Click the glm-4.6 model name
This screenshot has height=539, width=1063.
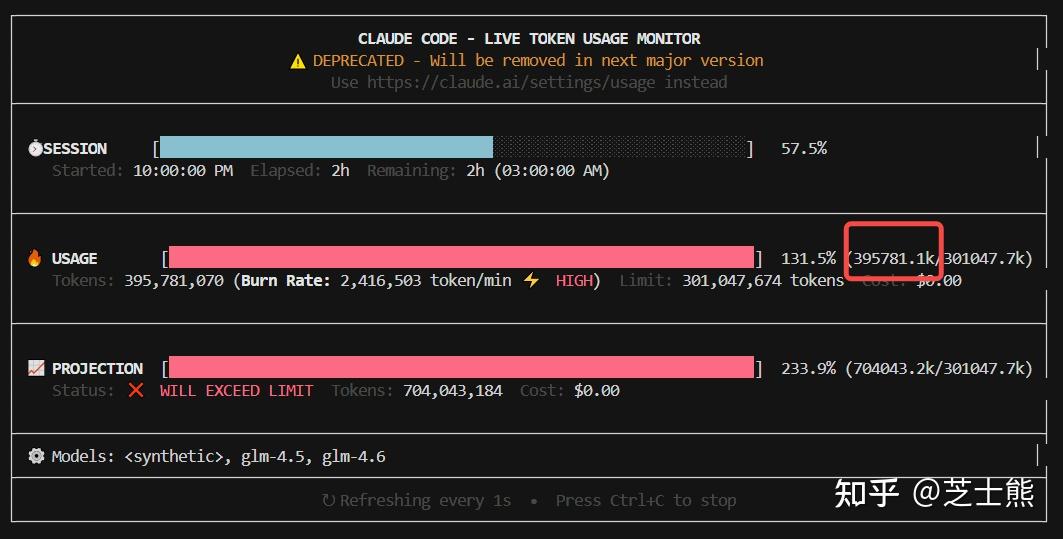point(353,457)
